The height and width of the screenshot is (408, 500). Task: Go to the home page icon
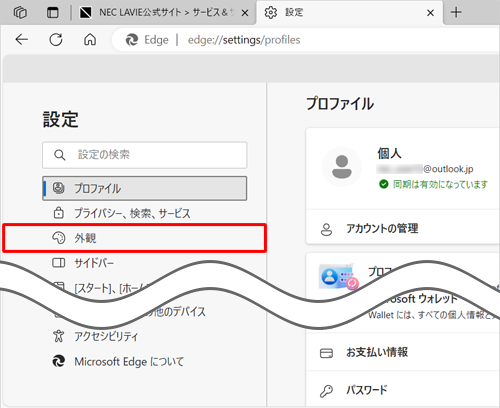coord(90,40)
